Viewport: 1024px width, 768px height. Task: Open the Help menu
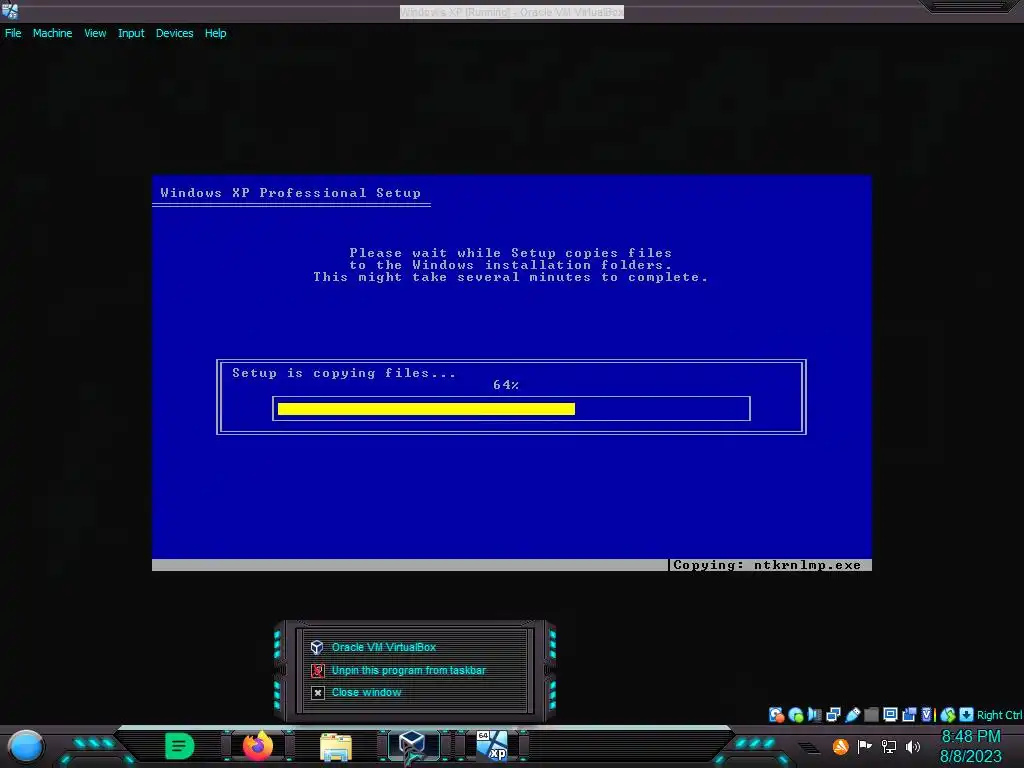pos(216,33)
